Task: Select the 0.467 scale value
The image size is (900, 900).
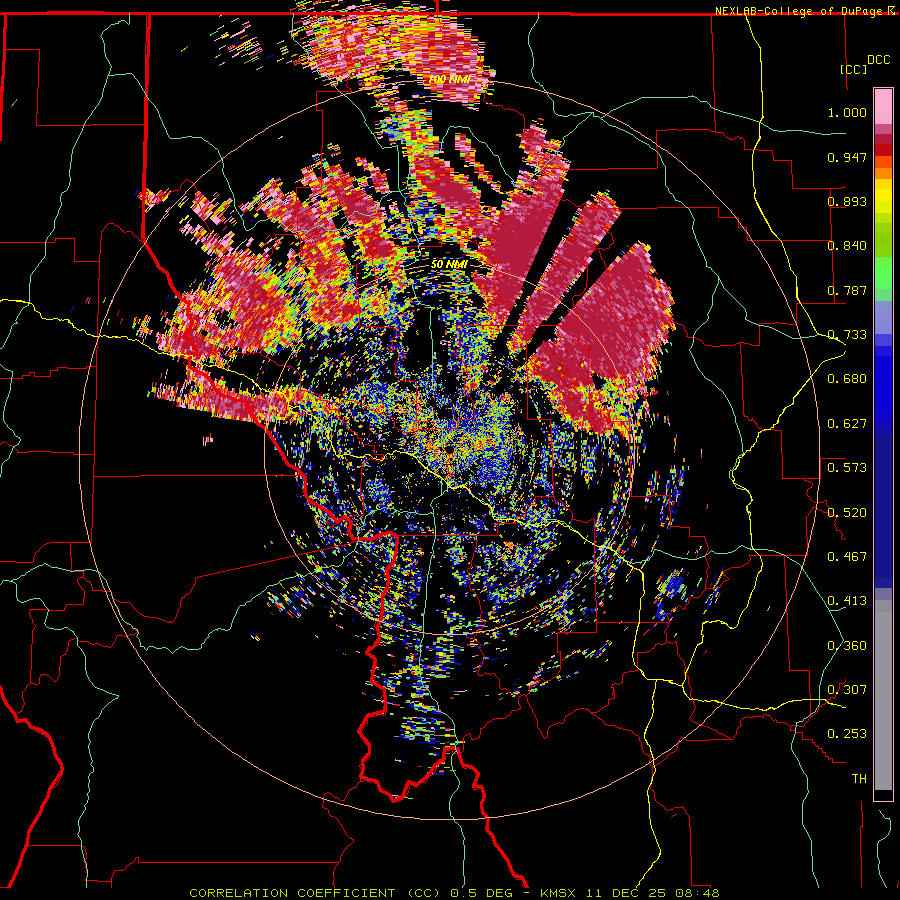Action: 847,557
